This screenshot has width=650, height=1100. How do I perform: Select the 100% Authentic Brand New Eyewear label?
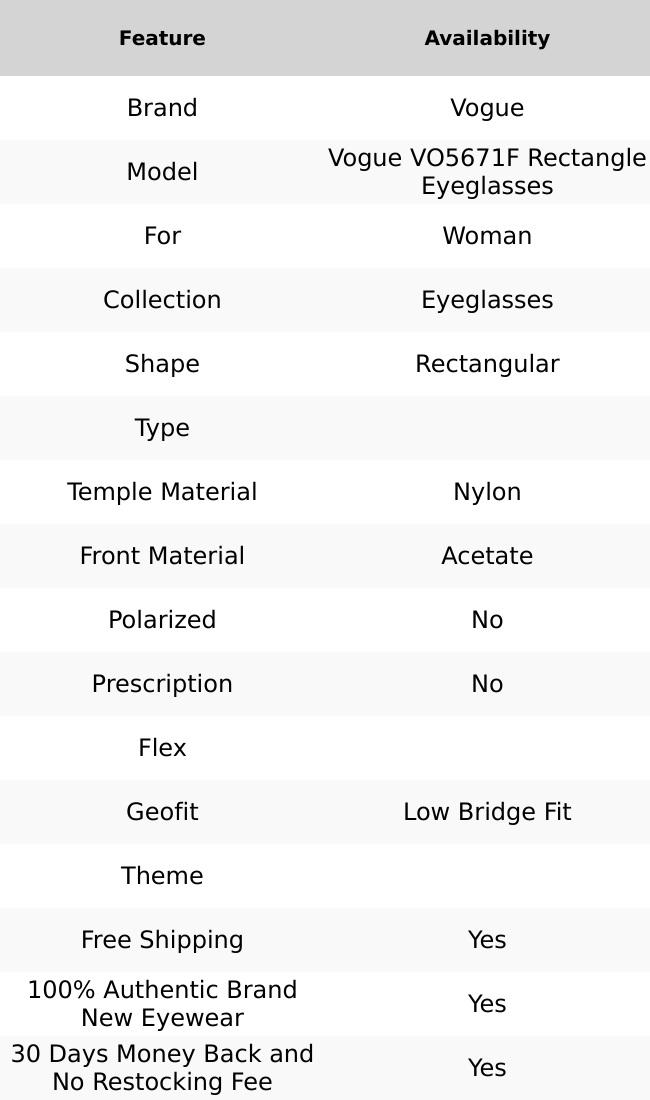click(162, 1004)
